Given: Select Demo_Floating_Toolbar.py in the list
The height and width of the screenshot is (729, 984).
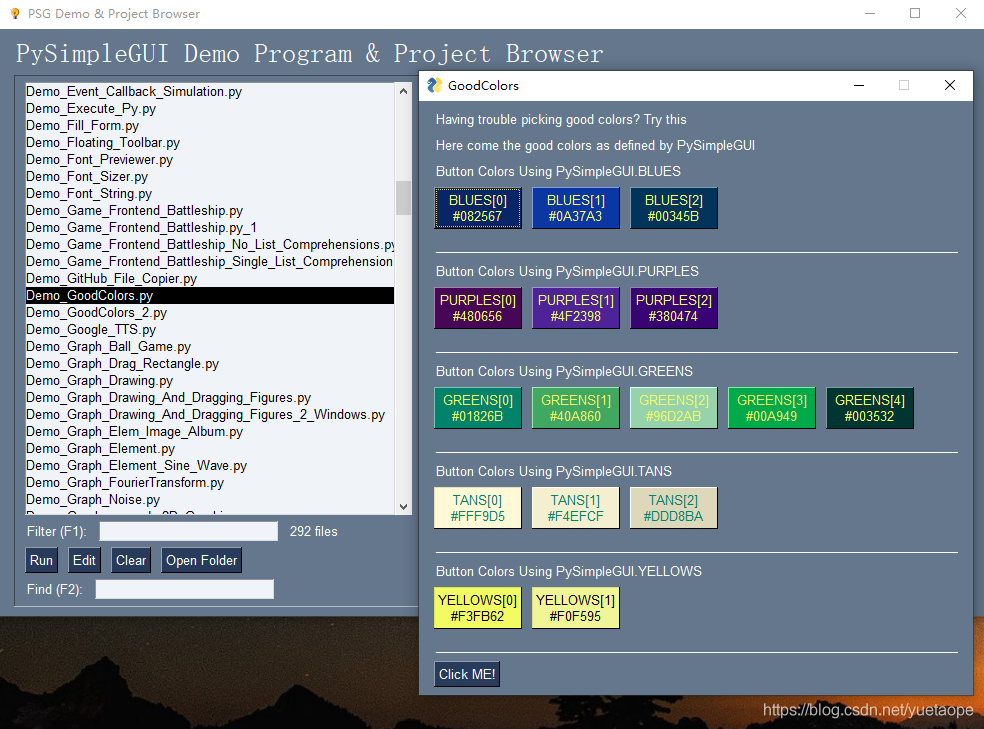Looking at the screenshot, I should [x=210, y=142].
